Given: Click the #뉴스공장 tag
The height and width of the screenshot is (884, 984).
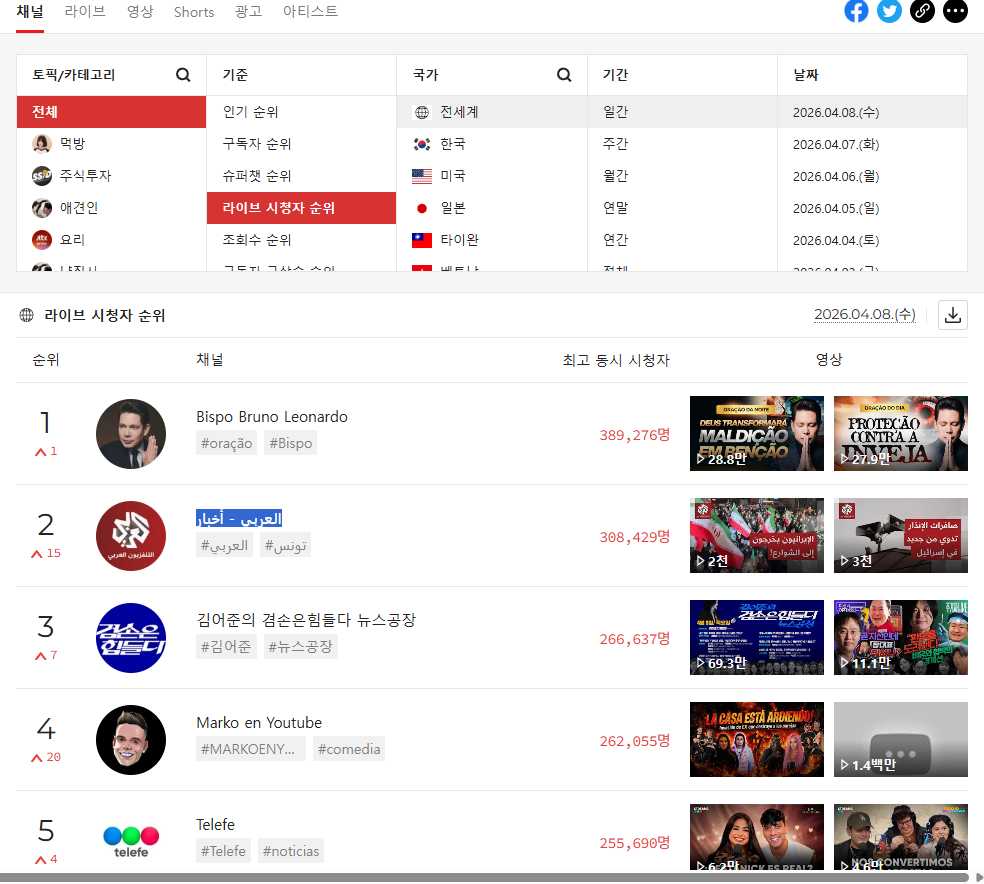Looking at the screenshot, I should (x=301, y=646).
